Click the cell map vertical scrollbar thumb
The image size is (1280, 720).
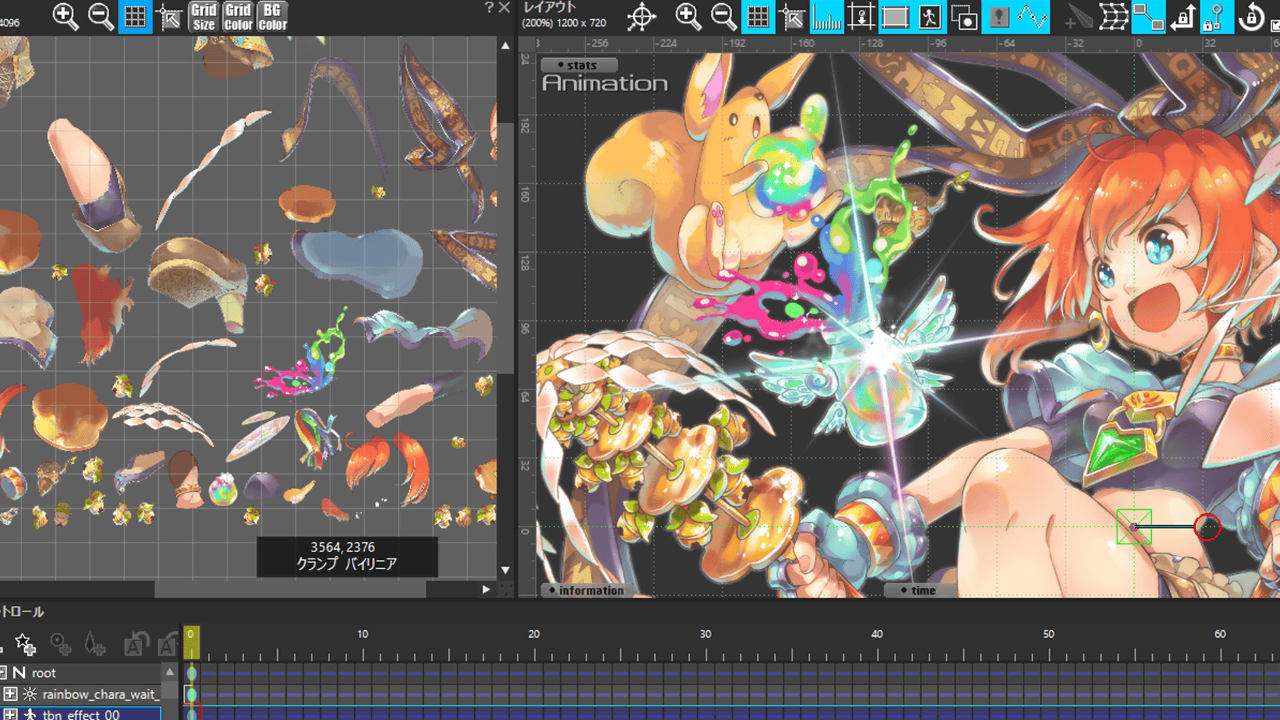[x=505, y=248]
